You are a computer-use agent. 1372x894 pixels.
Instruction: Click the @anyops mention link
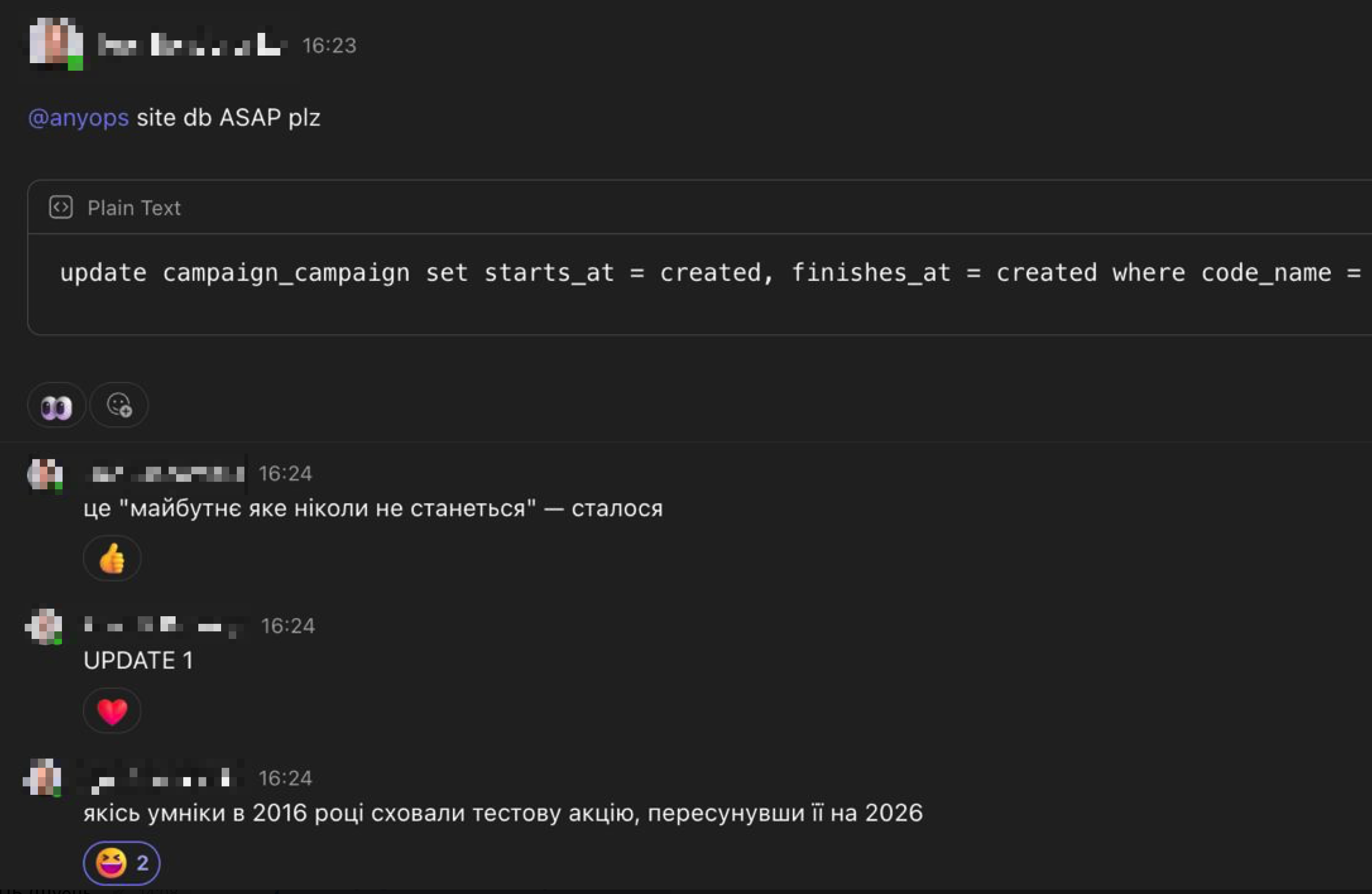(78, 118)
